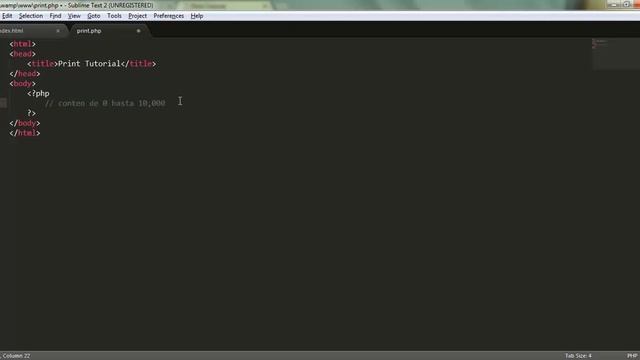Viewport: 640px width, 360px height.
Task: Click unsaved dot on print.php tab
Action: (x=138, y=31)
